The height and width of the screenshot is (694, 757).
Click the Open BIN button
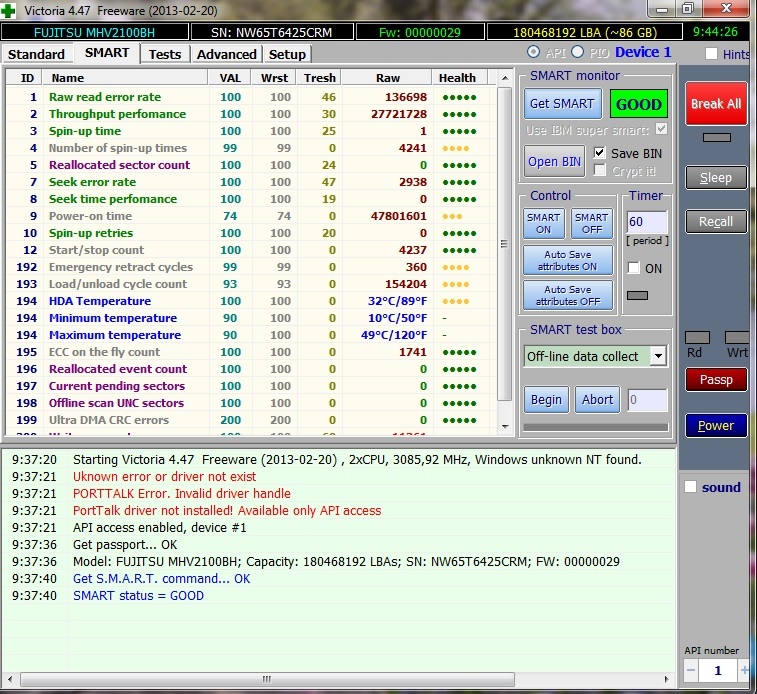point(554,161)
